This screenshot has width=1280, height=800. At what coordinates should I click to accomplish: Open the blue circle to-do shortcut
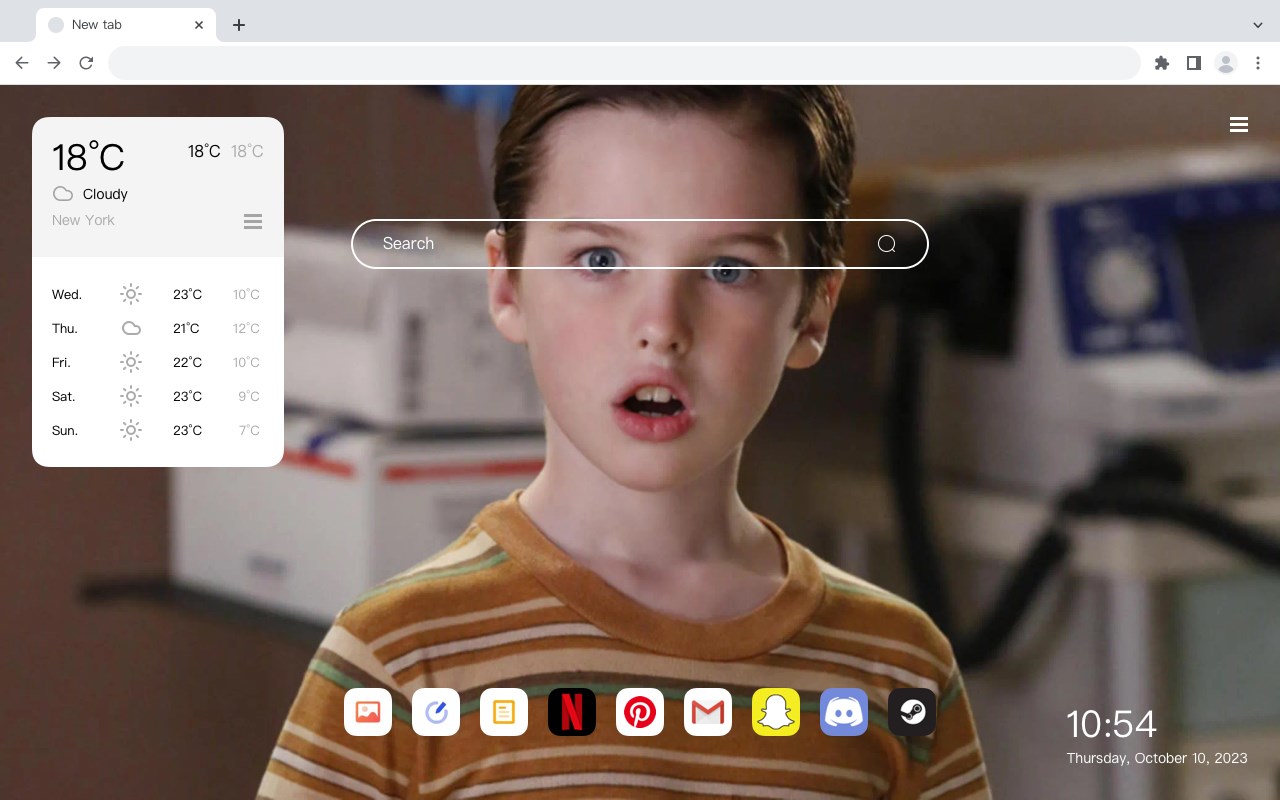[x=436, y=712]
